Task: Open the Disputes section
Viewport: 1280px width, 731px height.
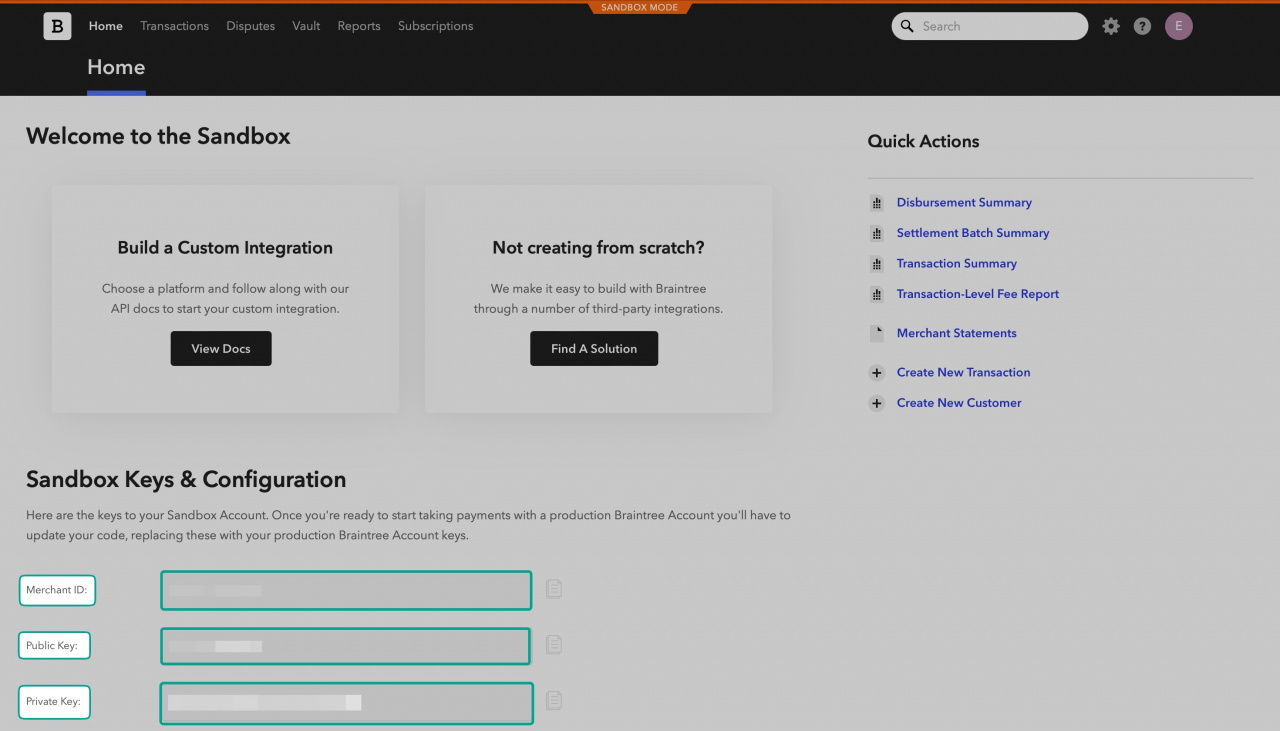Action: (x=250, y=26)
